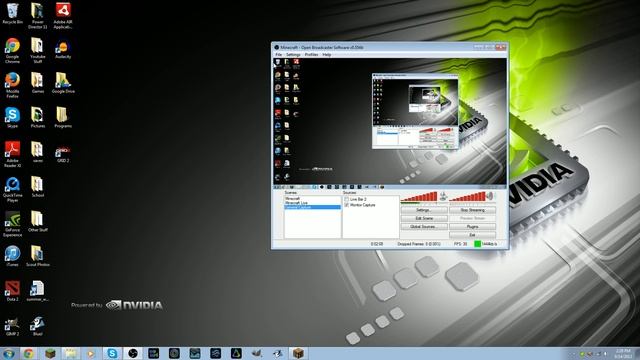Viewport: 640px width, 360px height.
Task: Click the green bitrate indicator in status bar
Action: (477, 244)
